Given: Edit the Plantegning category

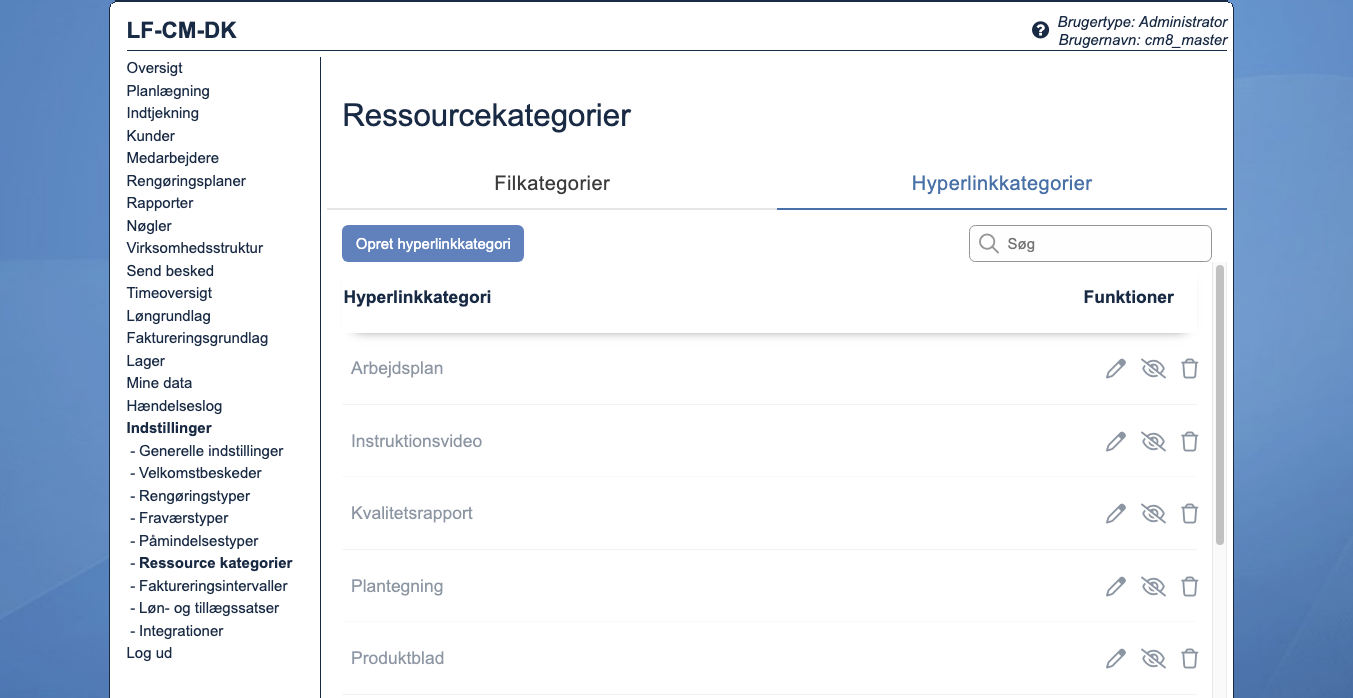Looking at the screenshot, I should [x=1115, y=586].
